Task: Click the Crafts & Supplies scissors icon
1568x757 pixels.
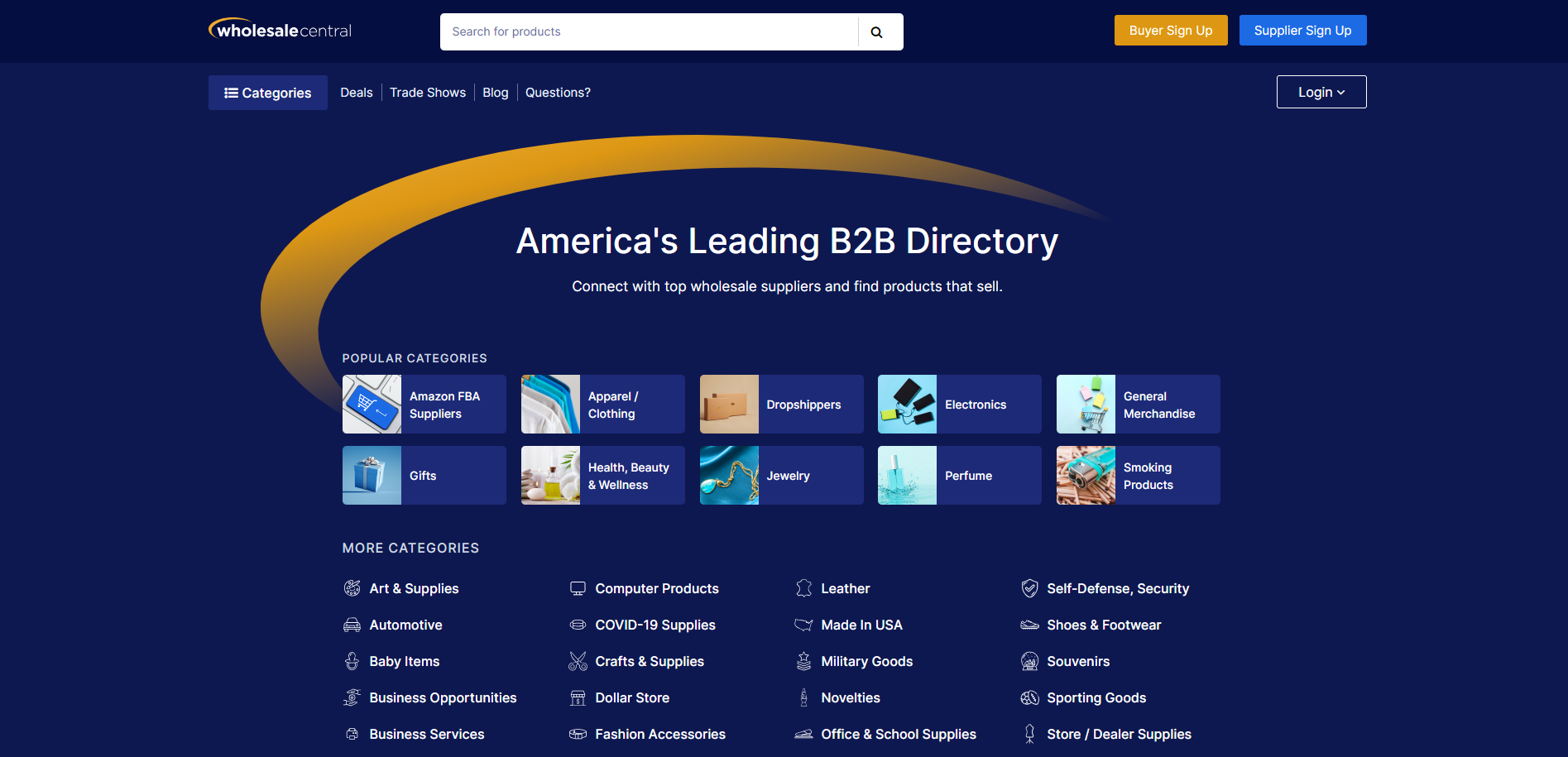Action: [578, 661]
